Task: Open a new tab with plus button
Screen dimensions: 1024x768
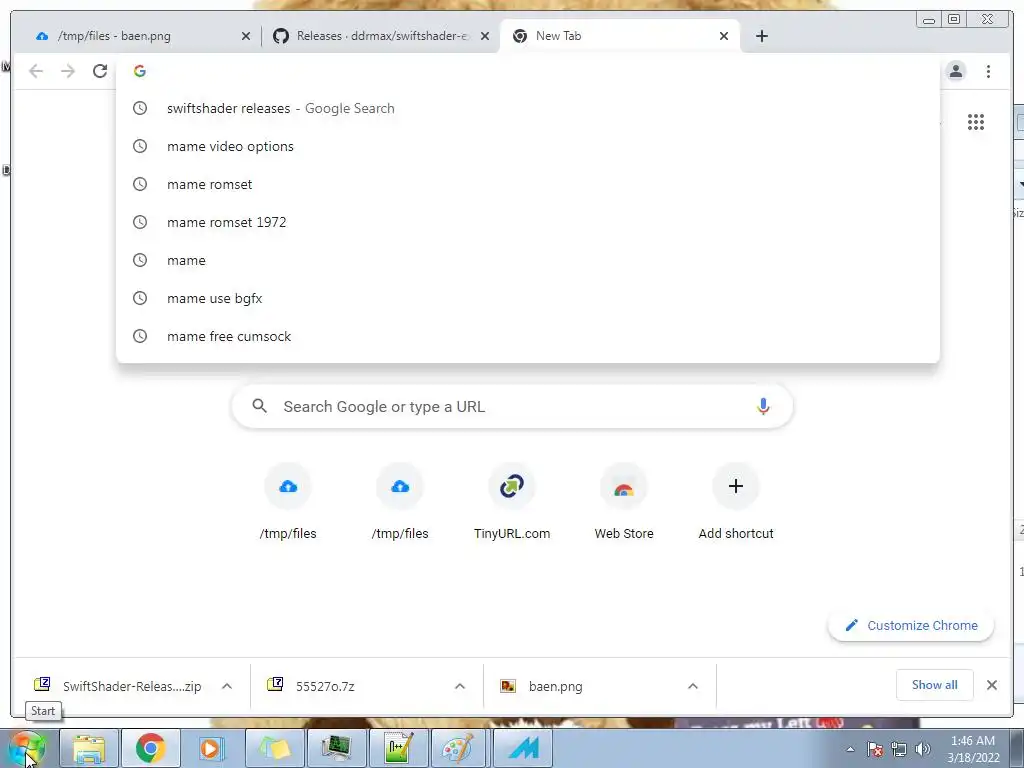Action: 761,36
